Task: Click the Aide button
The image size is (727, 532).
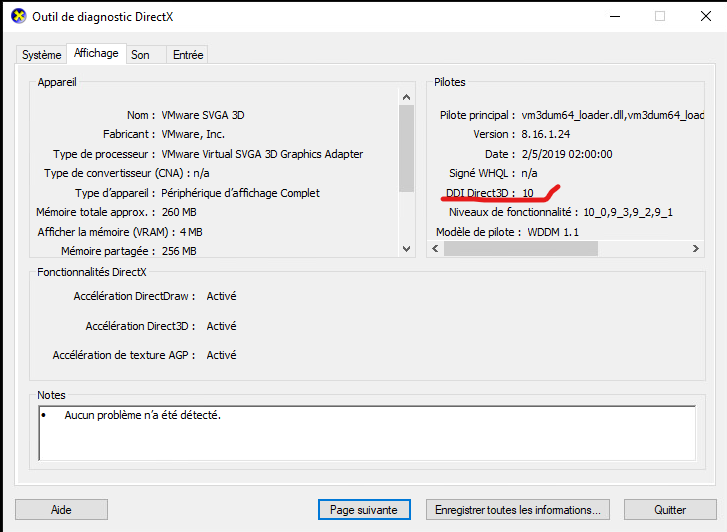Action: pos(61,510)
